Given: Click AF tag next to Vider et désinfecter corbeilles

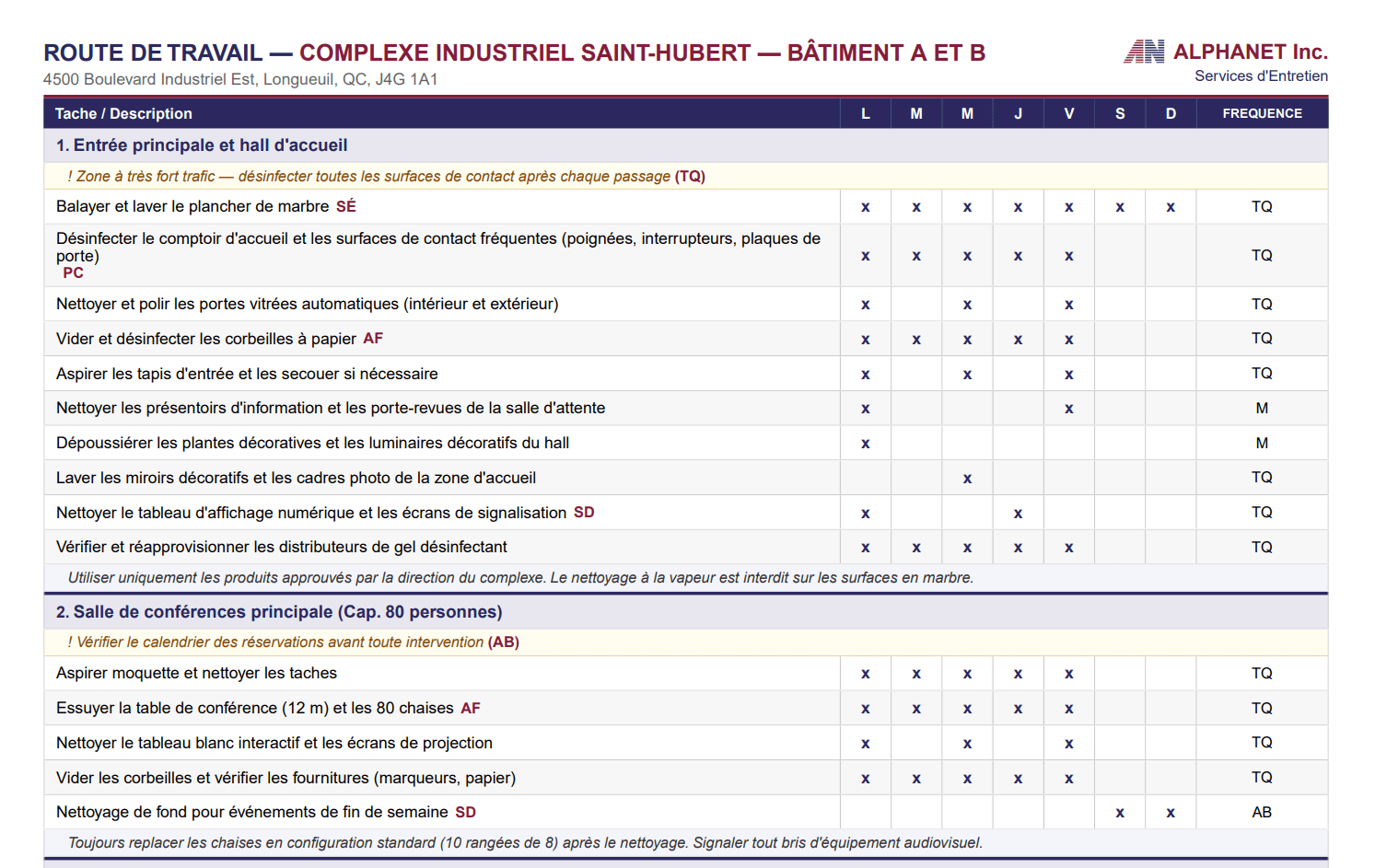Looking at the screenshot, I should click(x=373, y=339).
